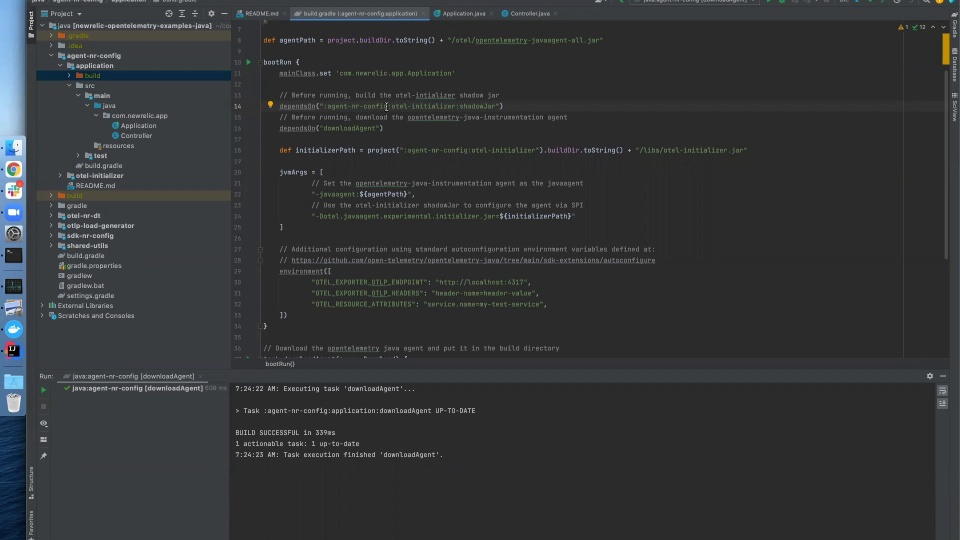The image size is (960, 540).
Task: Toggle the eye show-passed-tests filter in Run panel
Action: (x=43, y=423)
